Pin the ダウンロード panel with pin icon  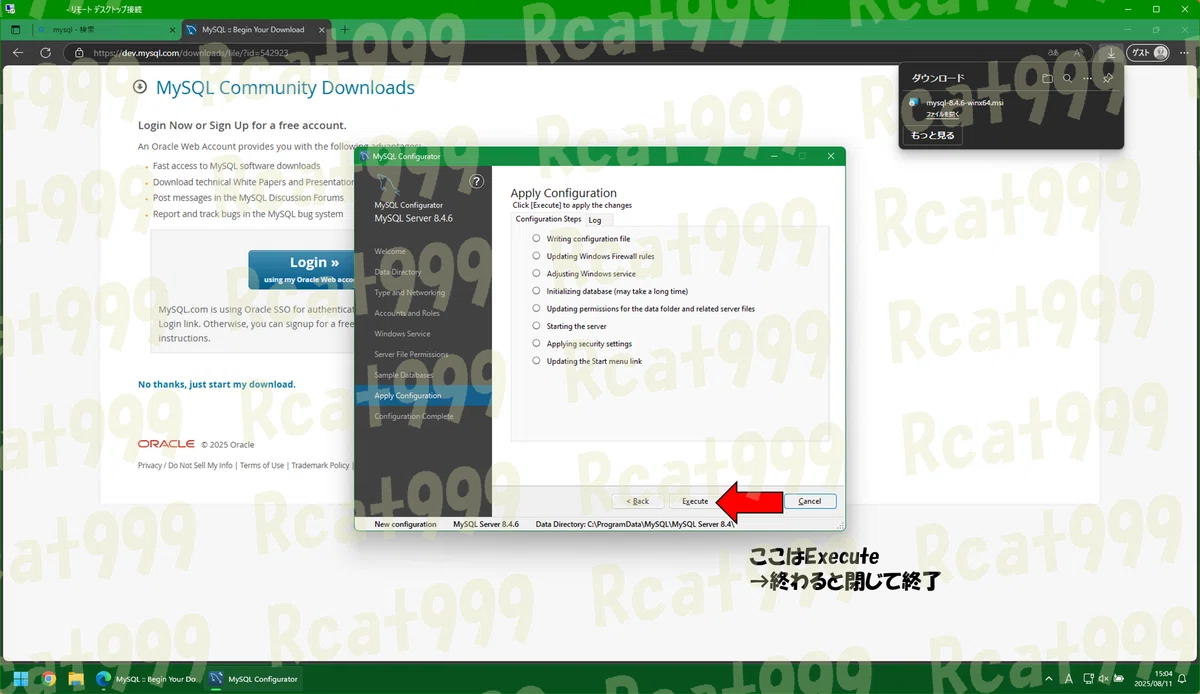[1108, 78]
